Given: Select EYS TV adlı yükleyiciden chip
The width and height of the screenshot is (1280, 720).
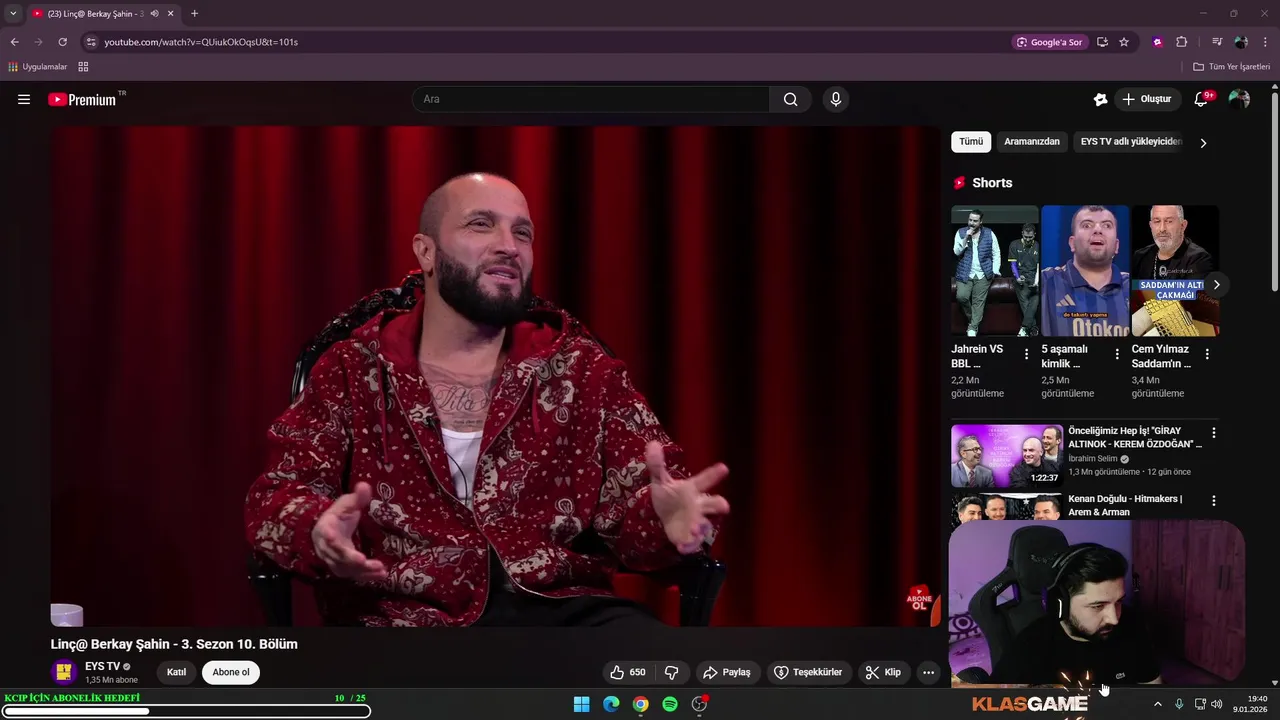Looking at the screenshot, I should pyautogui.click(x=1131, y=142).
